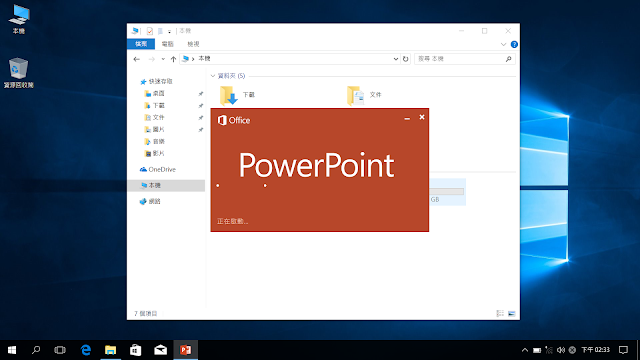Click the Explorer window system icon
This screenshot has width=640, height=360.
point(135,31)
